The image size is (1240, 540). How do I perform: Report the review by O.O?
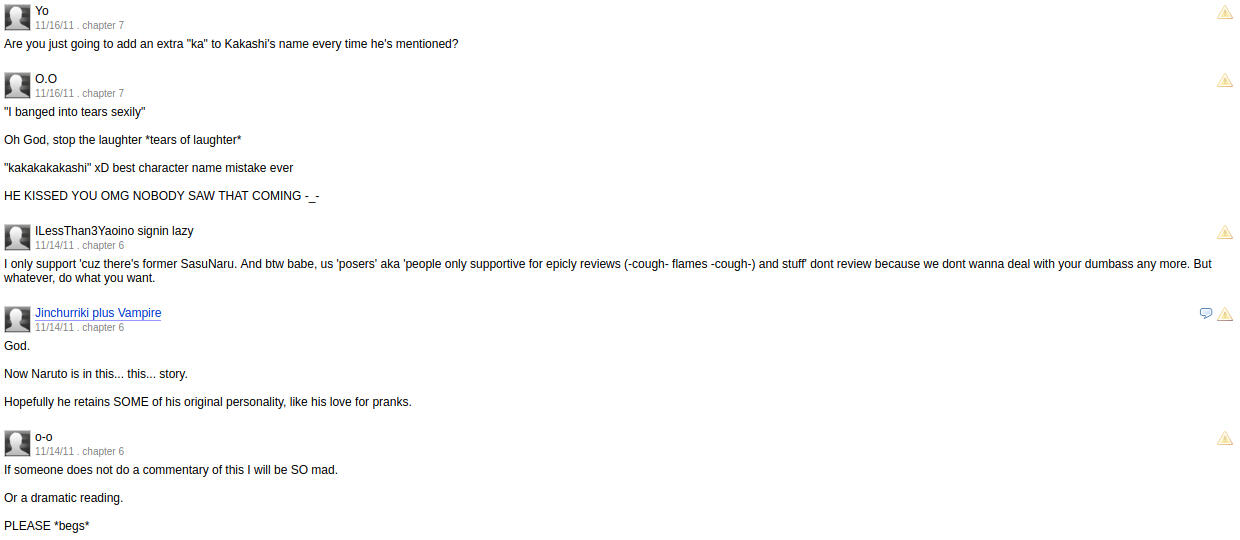click(1224, 81)
